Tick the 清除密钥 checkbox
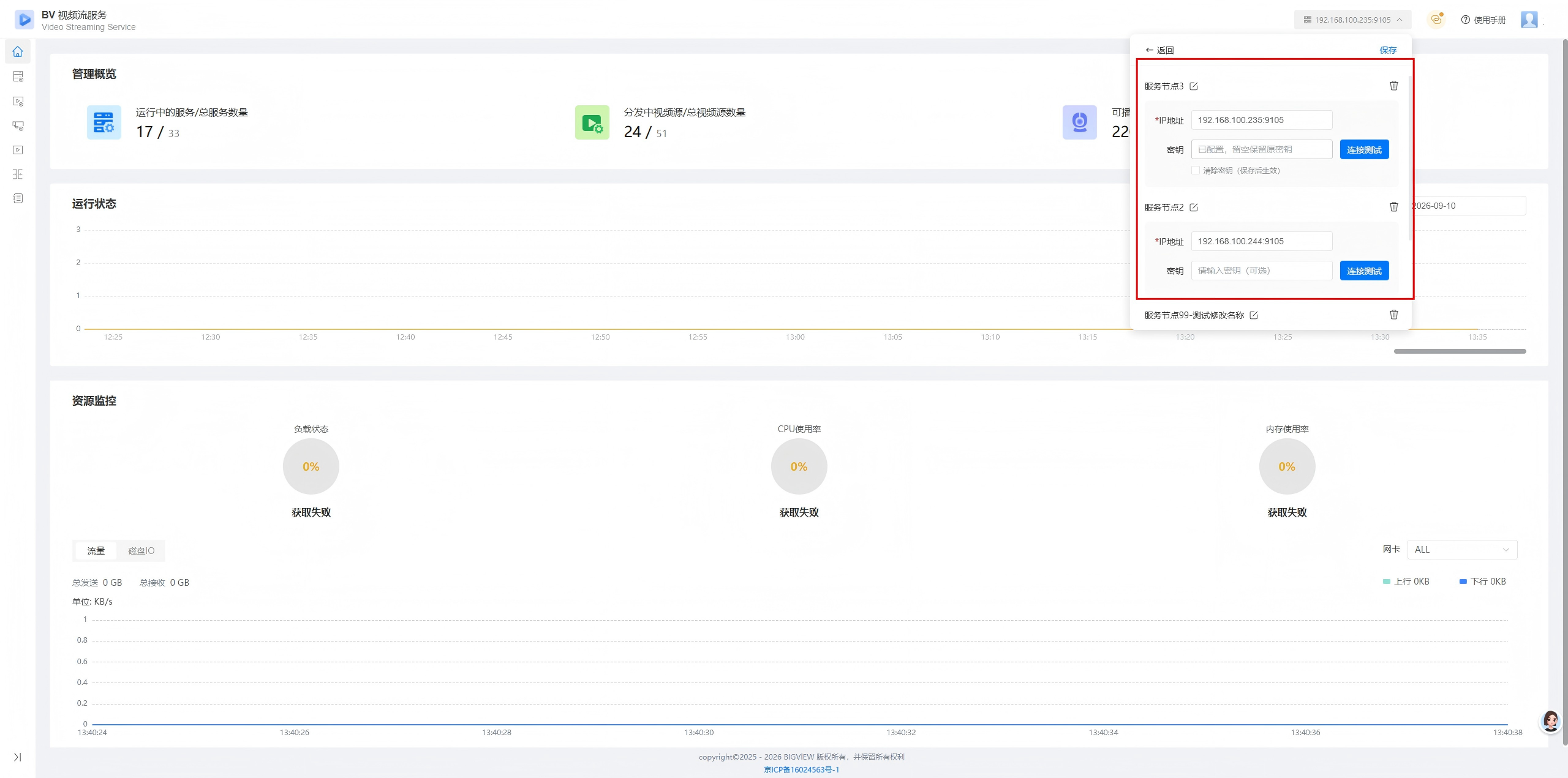 (x=1196, y=170)
